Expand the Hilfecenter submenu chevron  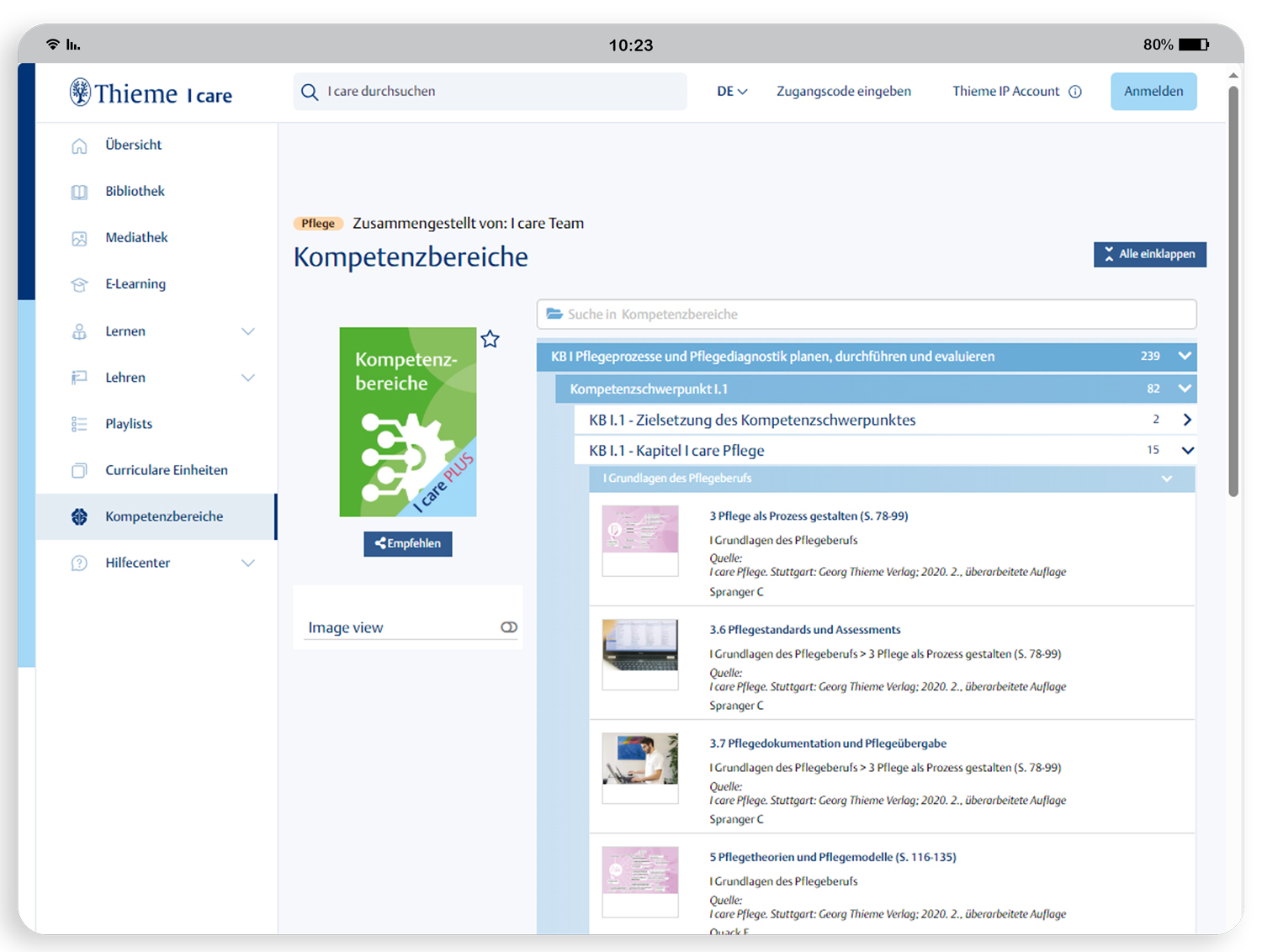(x=248, y=563)
